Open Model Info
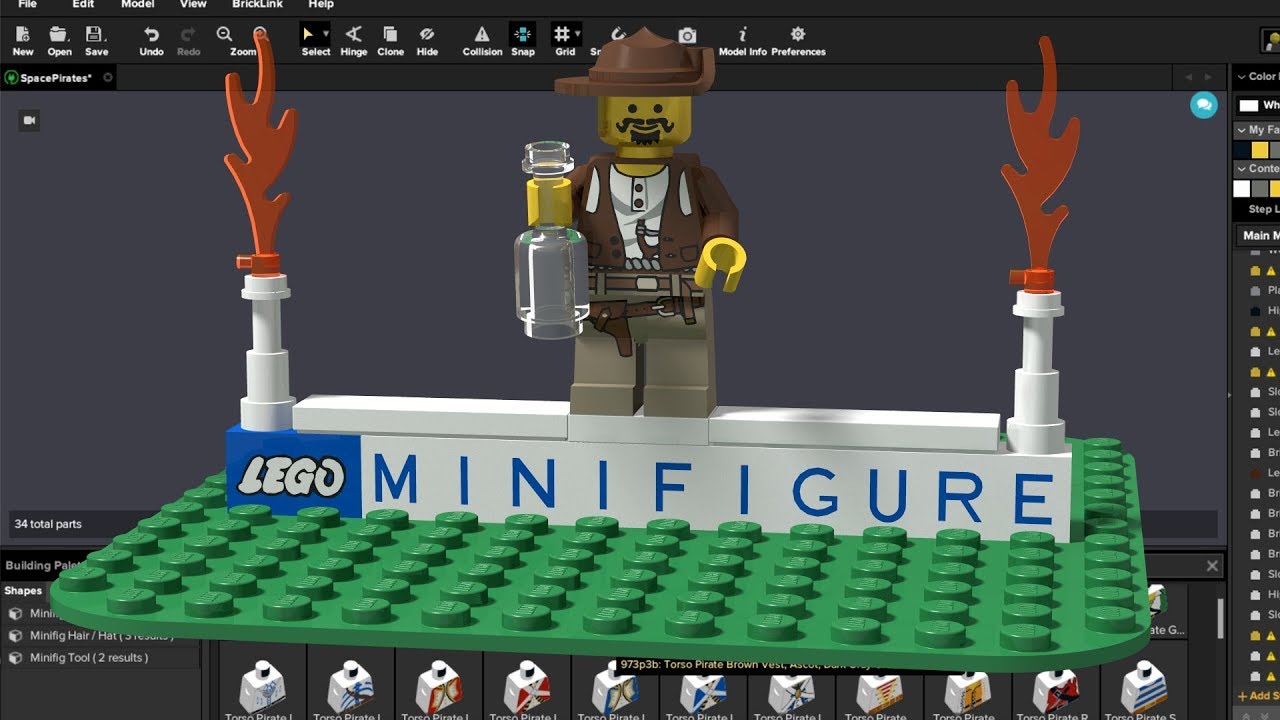 [742, 41]
